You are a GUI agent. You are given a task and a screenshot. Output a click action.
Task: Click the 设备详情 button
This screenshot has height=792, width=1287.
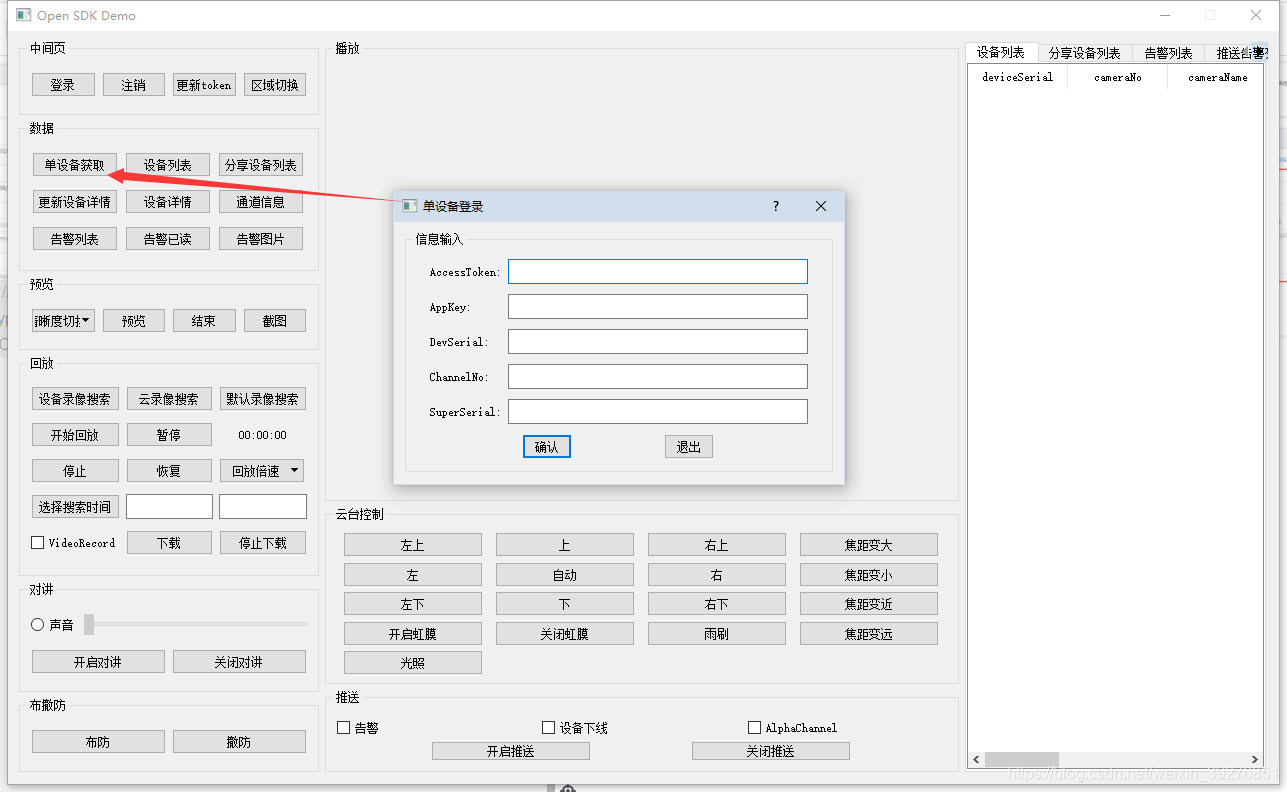[x=168, y=202]
